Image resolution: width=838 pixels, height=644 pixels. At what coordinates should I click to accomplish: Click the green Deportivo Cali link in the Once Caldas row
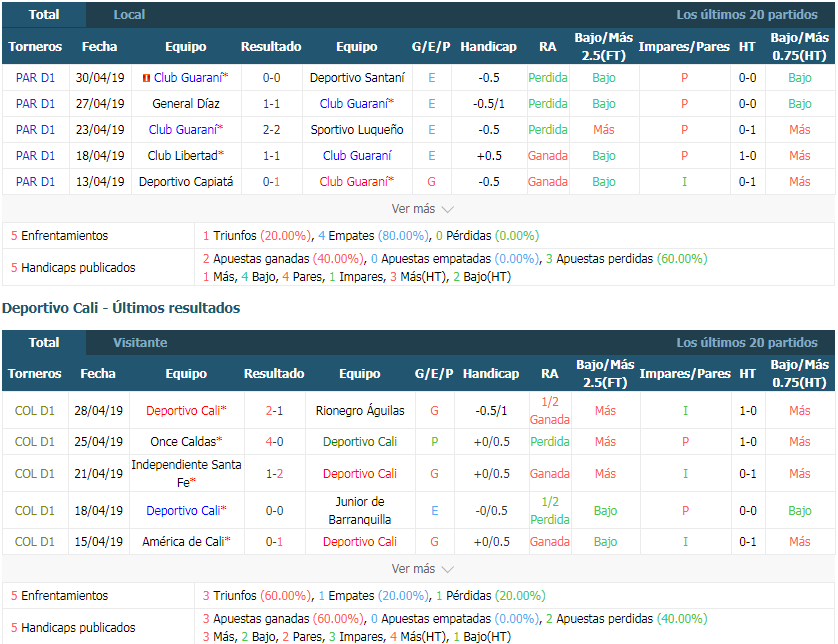pos(360,442)
